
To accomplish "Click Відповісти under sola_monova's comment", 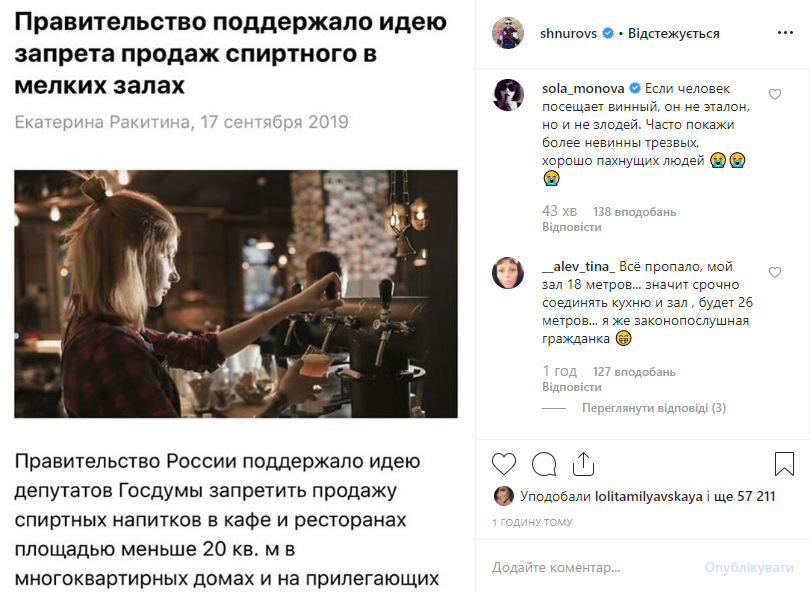I will pyautogui.click(x=571, y=227).
